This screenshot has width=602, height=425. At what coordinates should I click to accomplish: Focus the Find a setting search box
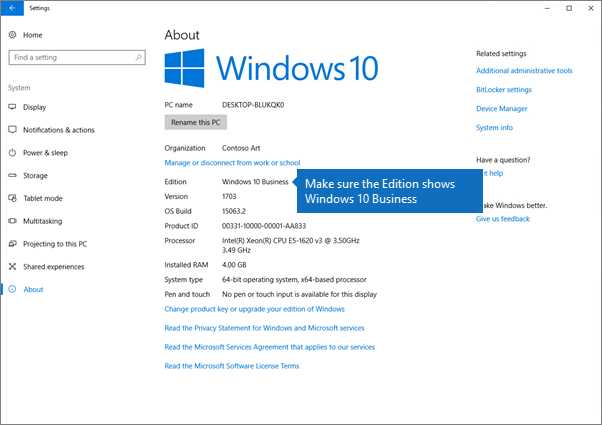tap(77, 57)
